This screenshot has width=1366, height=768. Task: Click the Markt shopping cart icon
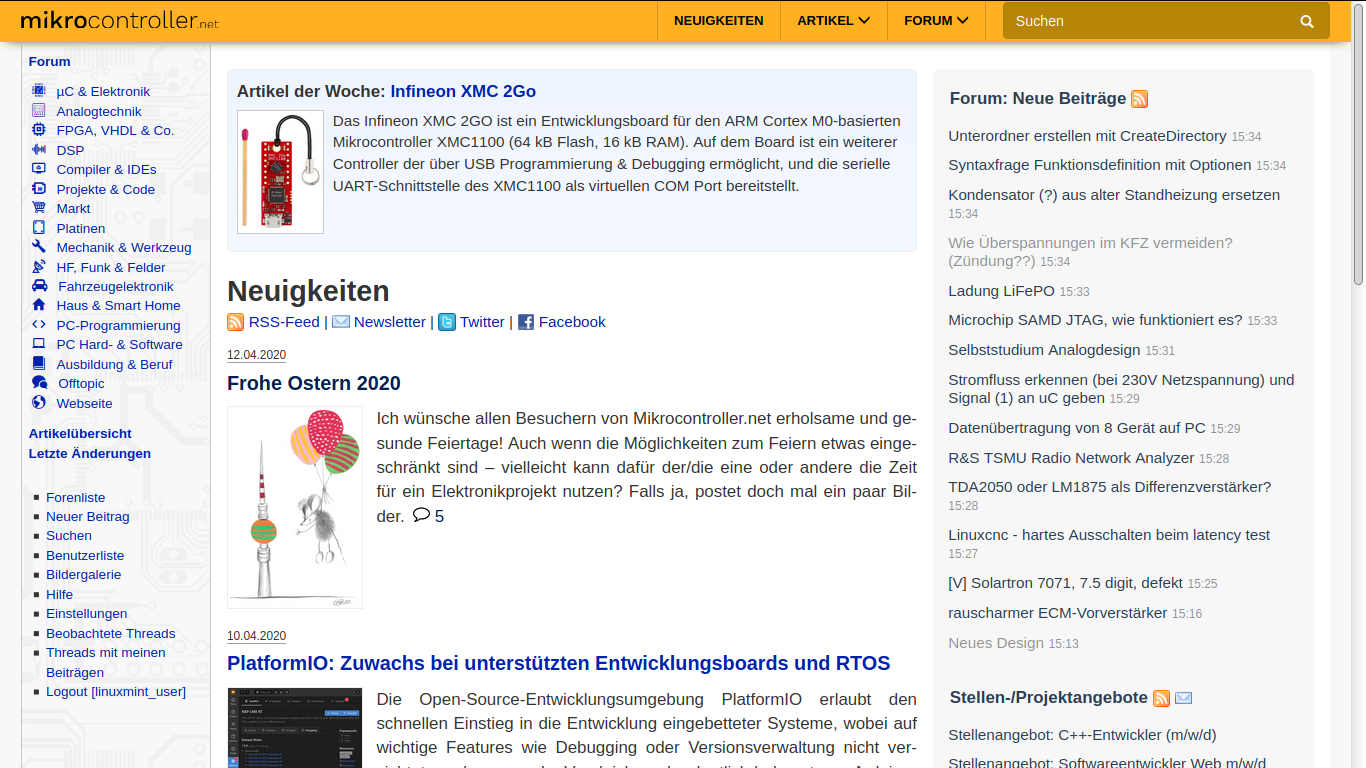(39, 208)
